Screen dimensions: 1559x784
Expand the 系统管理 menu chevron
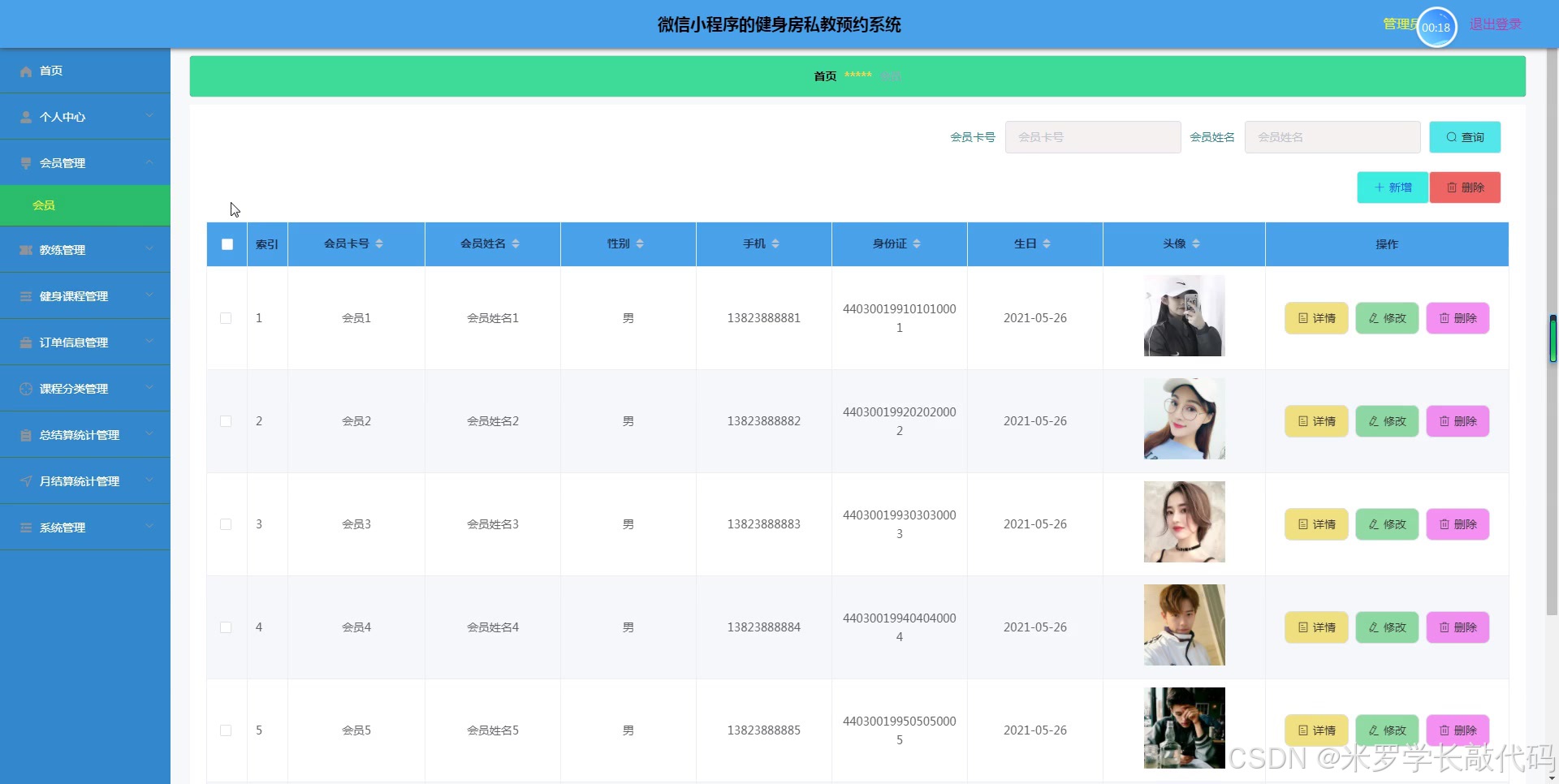click(149, 527)
